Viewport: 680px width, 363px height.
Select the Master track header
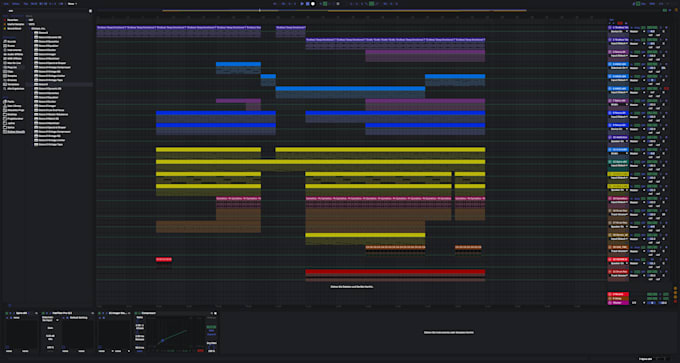coord(618,303)
